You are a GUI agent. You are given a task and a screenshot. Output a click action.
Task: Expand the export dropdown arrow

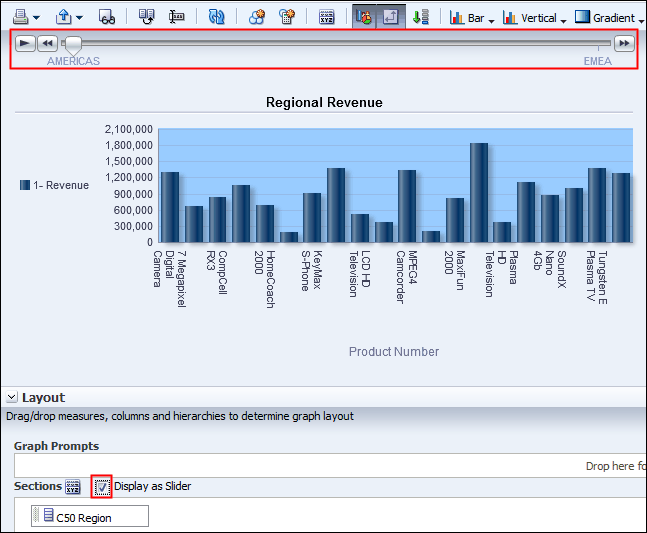[80, 18]
